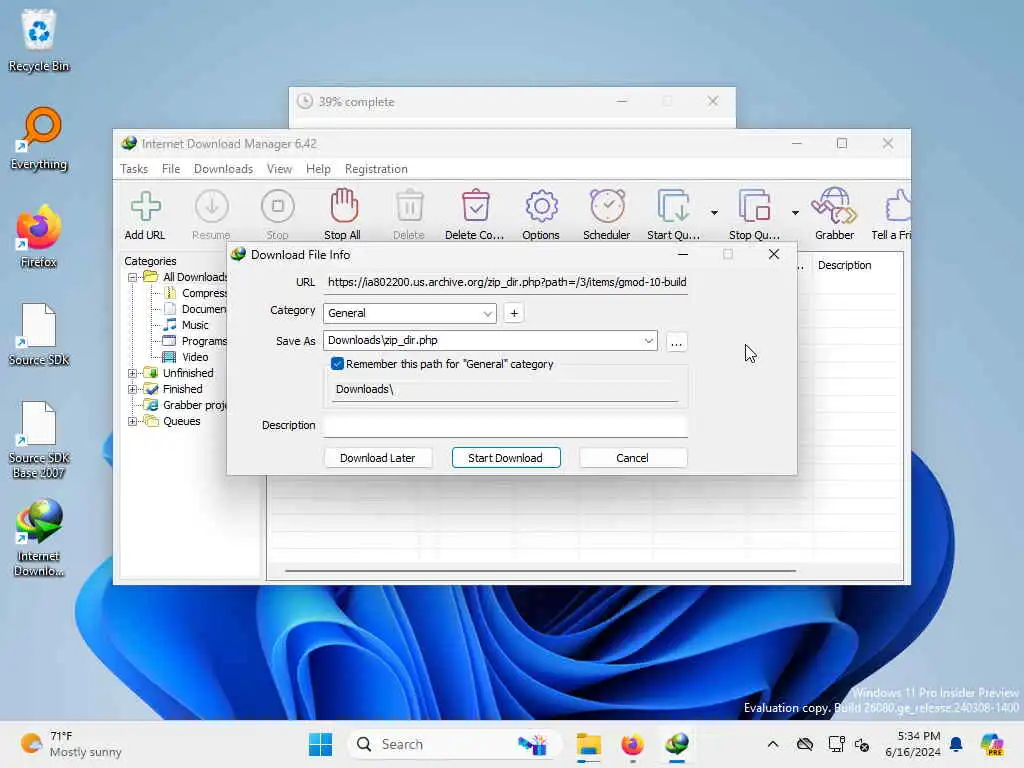The height and width of the screenshot is (768, 1024).
Task: Open the Grabber tool
Action: point(834,214)
